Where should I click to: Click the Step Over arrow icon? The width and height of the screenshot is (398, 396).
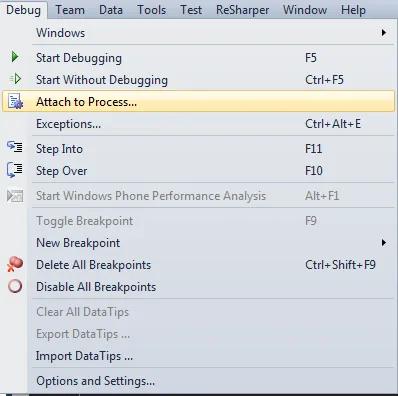pyautogui.click(x=15, y=170)
